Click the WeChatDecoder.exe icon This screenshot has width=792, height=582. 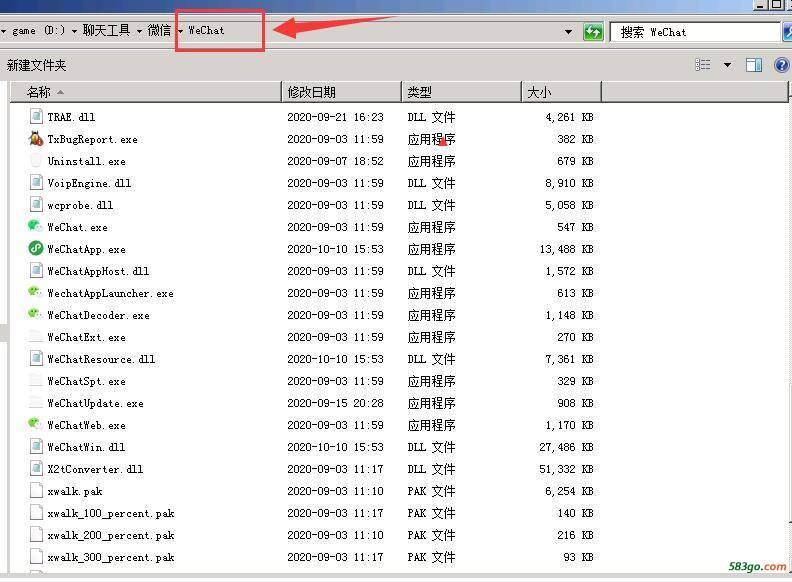[x=35, y=314]
